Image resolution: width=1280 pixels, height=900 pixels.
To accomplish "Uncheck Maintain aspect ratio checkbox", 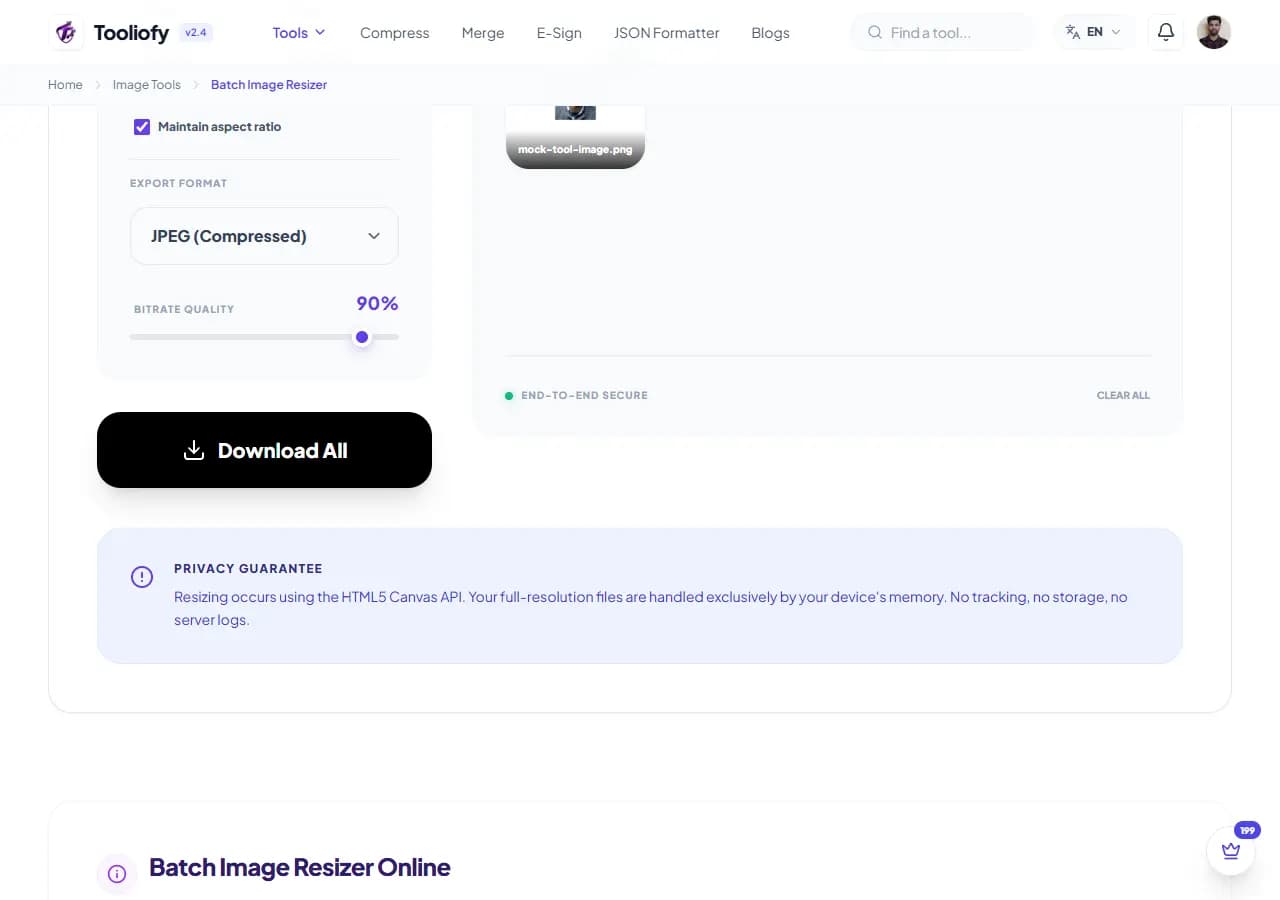I will point(142,127).
